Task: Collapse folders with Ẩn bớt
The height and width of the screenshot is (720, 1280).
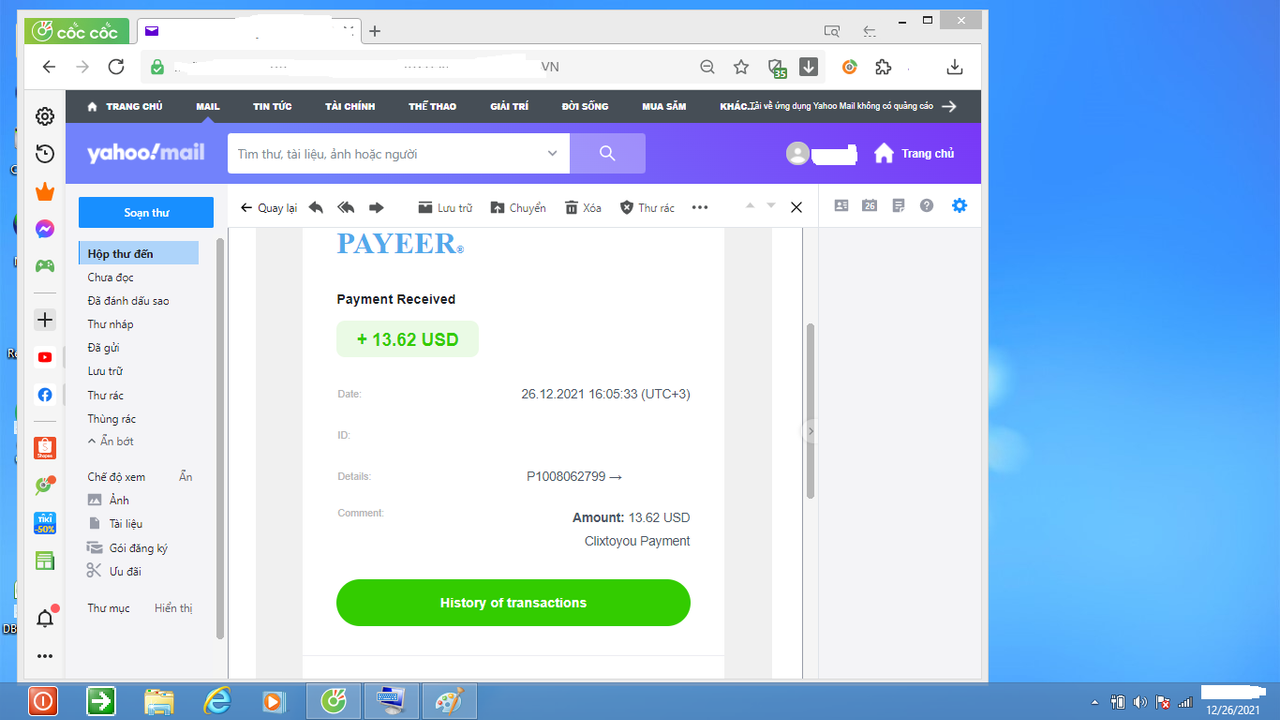Action: click(111, 441)
